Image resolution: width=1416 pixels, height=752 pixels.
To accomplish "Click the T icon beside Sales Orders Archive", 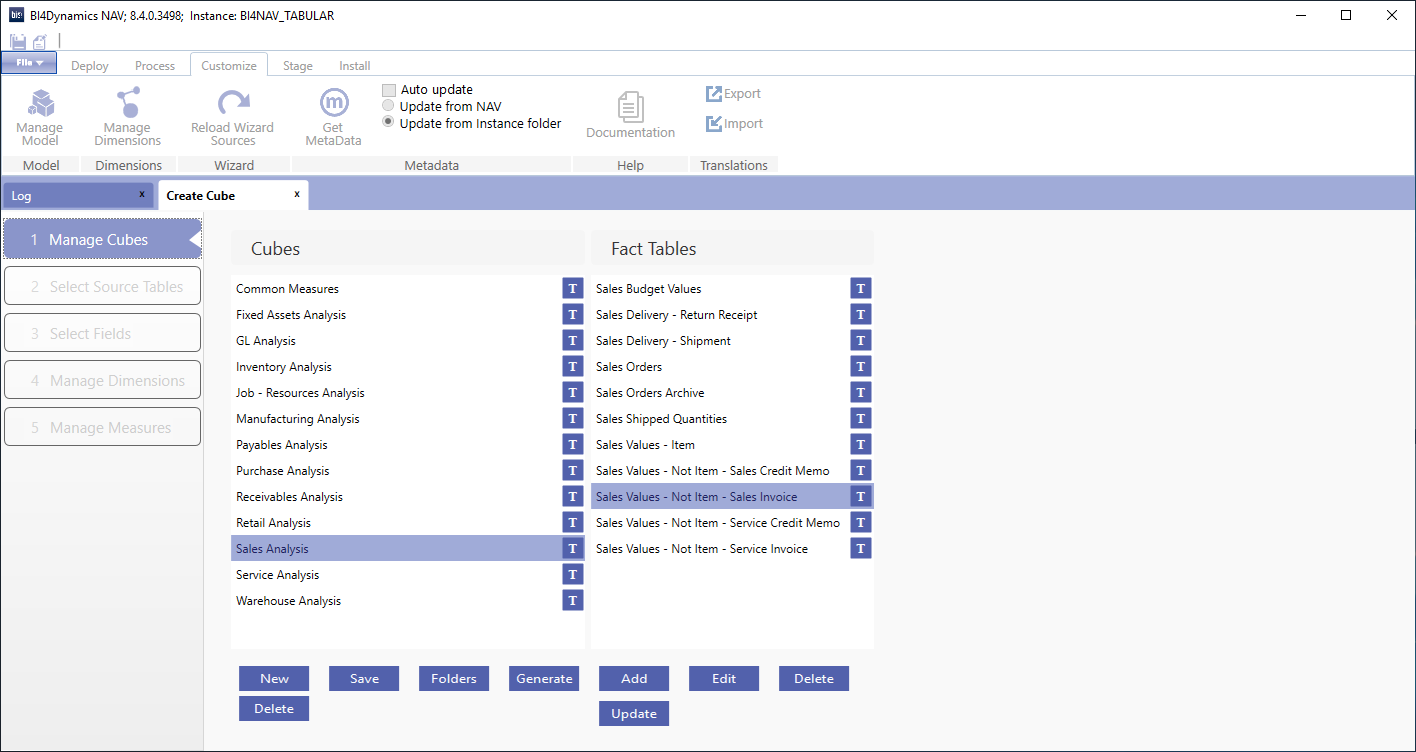I will click(x=860, y=393).
